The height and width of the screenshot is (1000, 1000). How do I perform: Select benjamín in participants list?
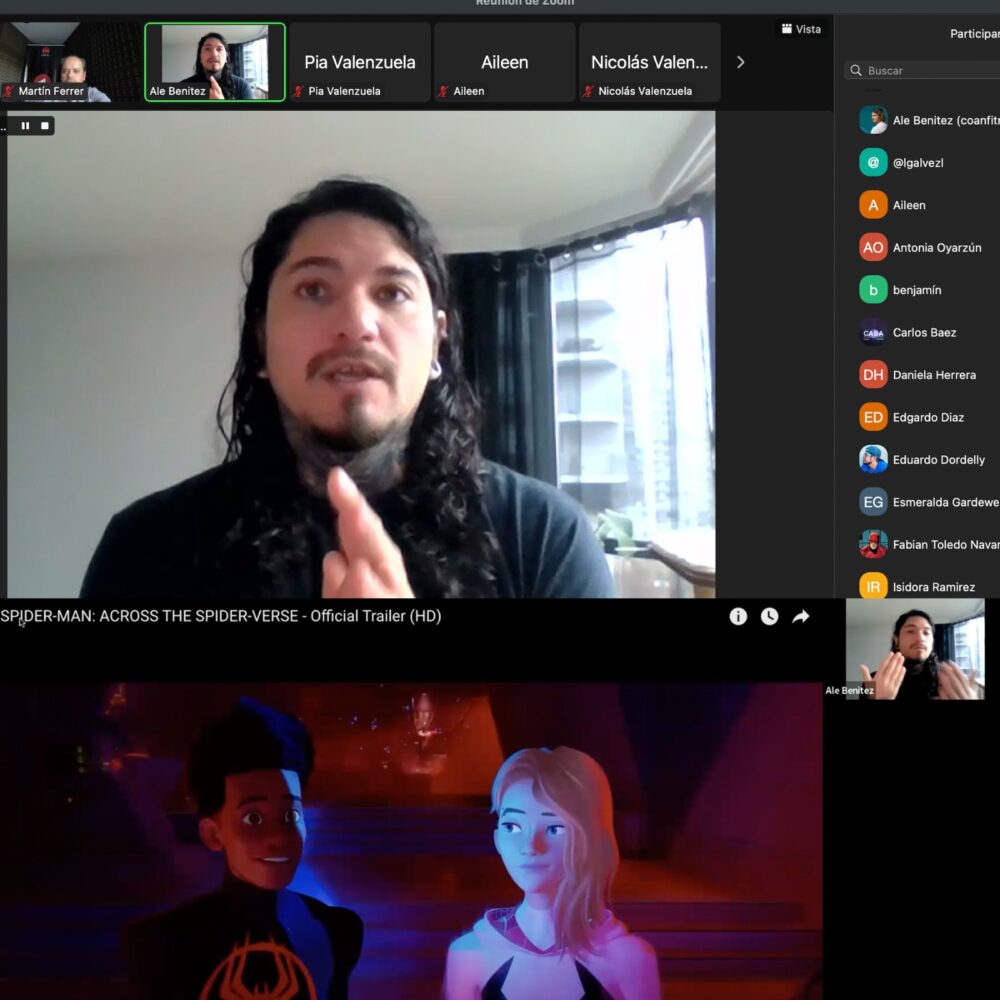[916, 290]
